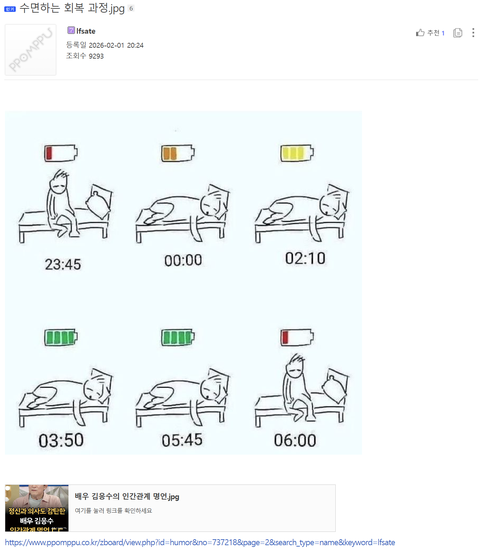Click the yellow battery above the 02:10 panel
480x555 pixels.
pos(297,153)
